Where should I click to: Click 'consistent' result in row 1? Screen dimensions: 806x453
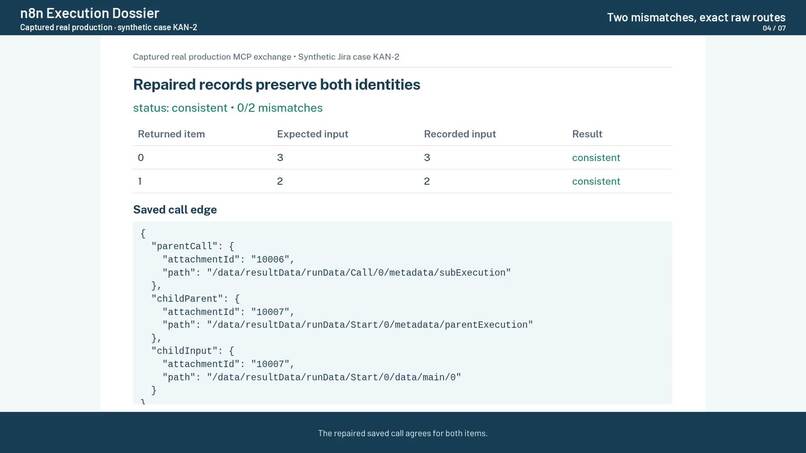tap(596, 181)
